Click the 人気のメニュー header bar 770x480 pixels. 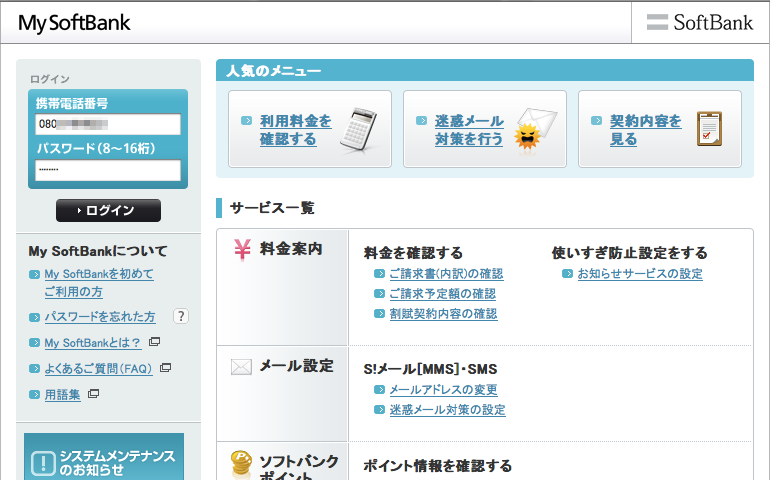pyautogui.click(x=485, y=70)
